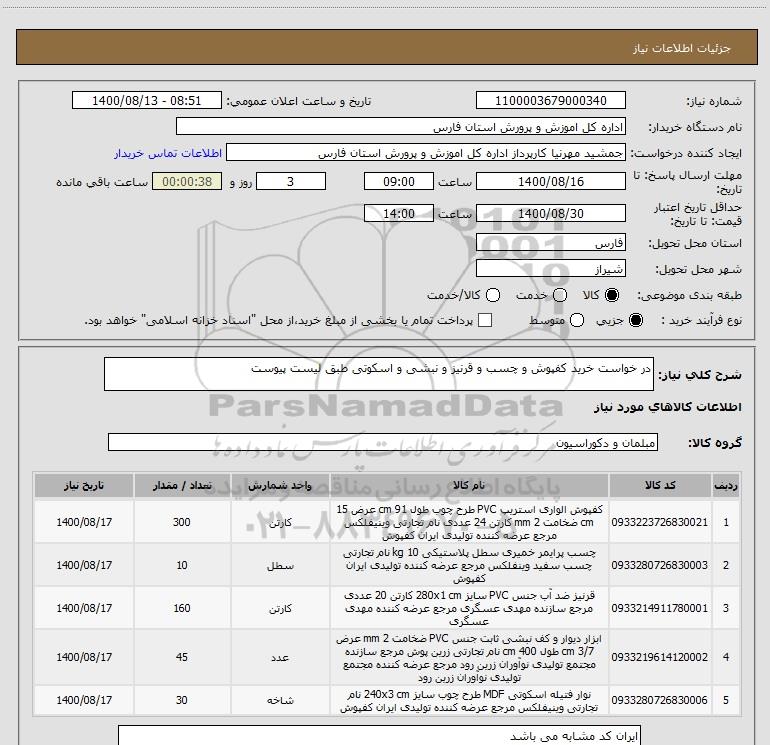Click the countdown timer 00:00:38

click(x=187, y=181)
